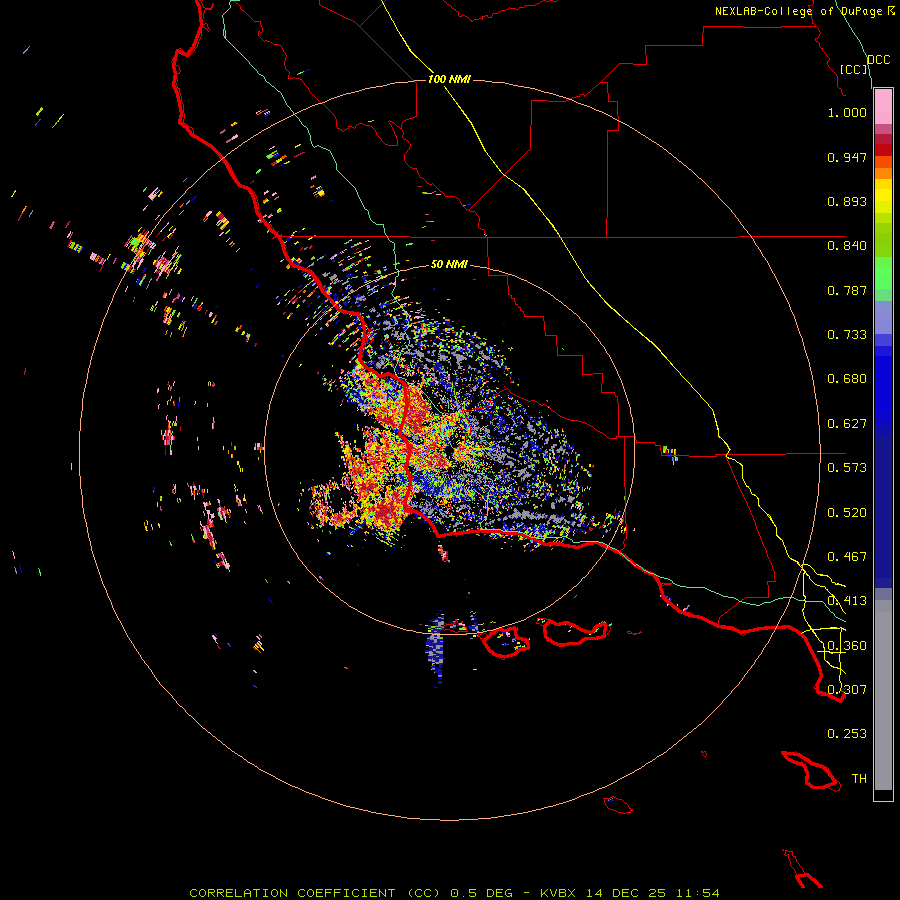Click the 50 NMI range ring label

449,264
